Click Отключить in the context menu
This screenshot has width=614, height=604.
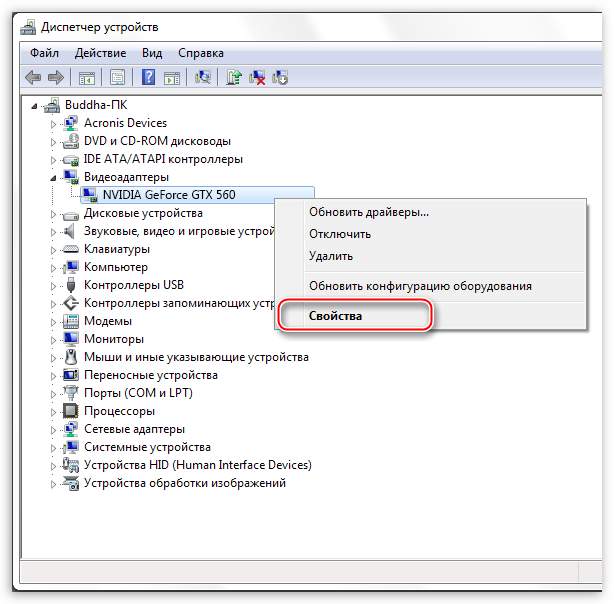click(340, 234)
